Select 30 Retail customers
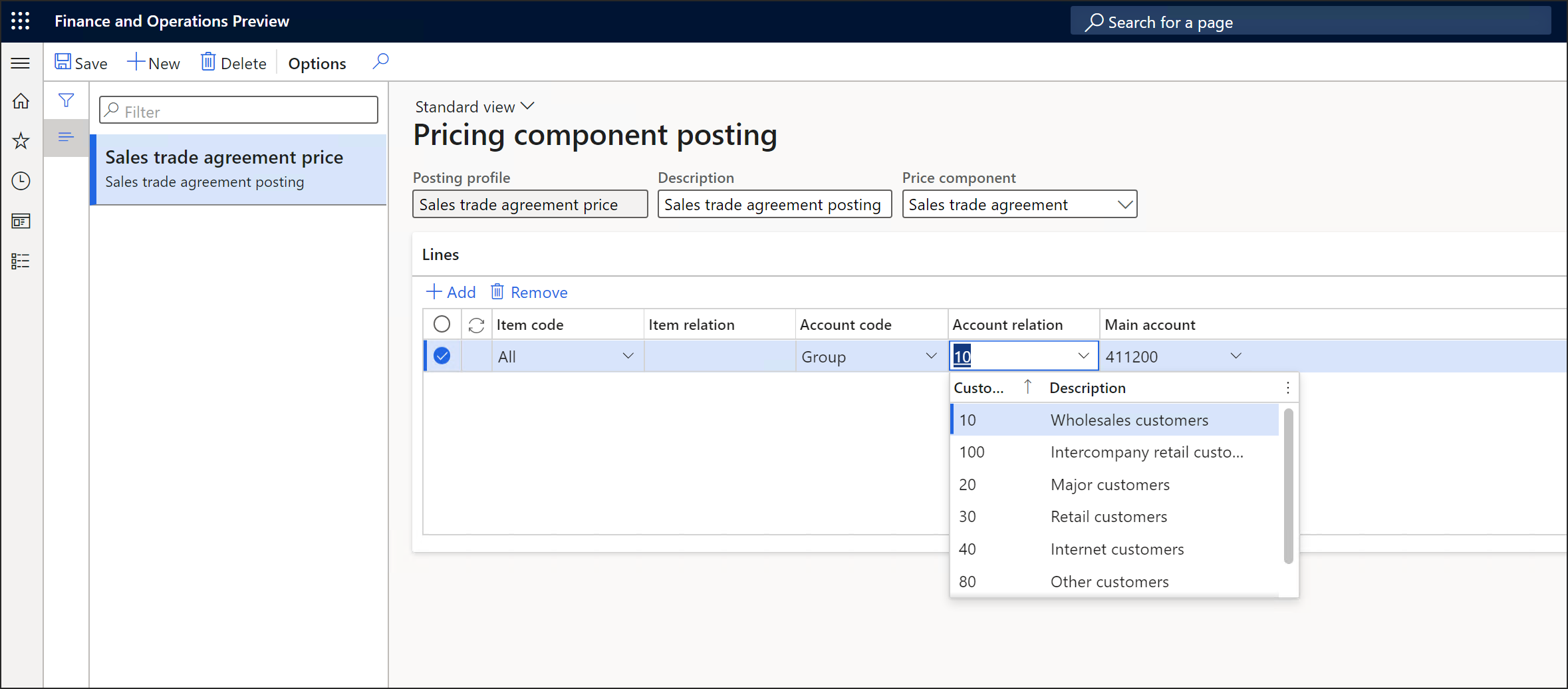This screenshot has height=689, width=1568. coord(1115,517)
